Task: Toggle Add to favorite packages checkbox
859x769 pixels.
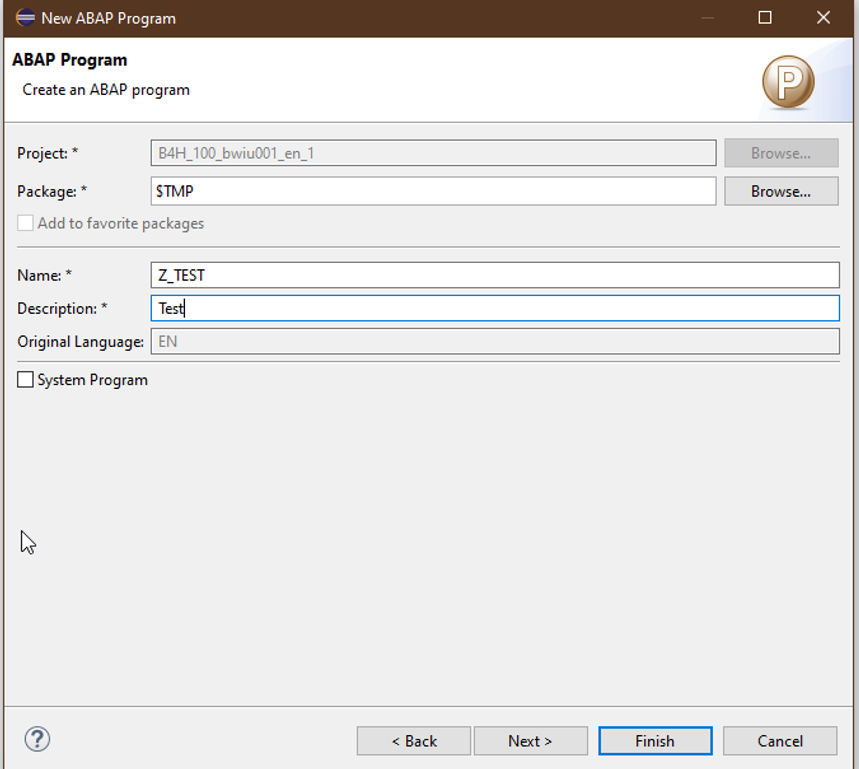Action: coord(25,223)
